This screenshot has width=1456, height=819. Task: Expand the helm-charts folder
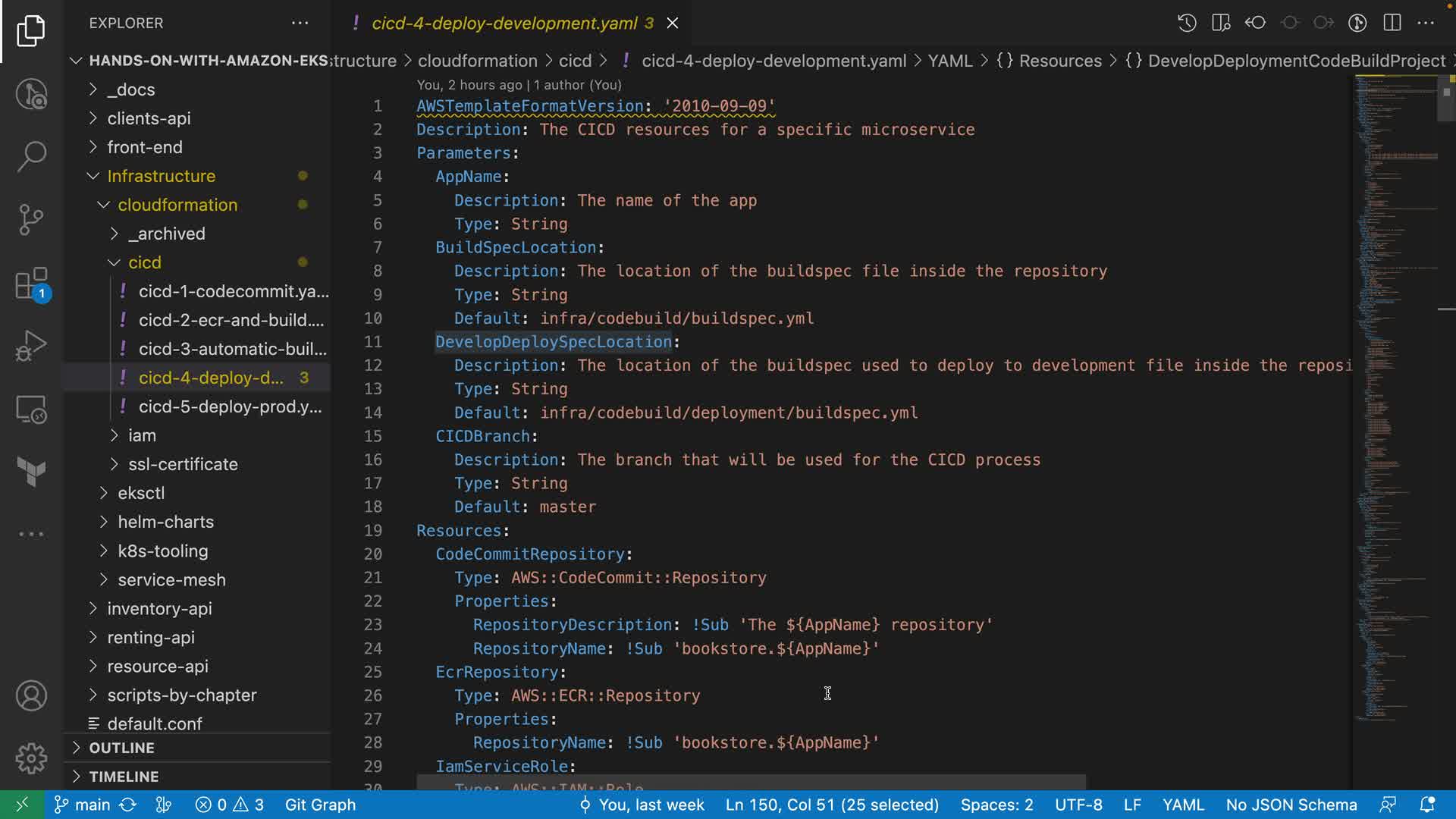coord(165,522)
